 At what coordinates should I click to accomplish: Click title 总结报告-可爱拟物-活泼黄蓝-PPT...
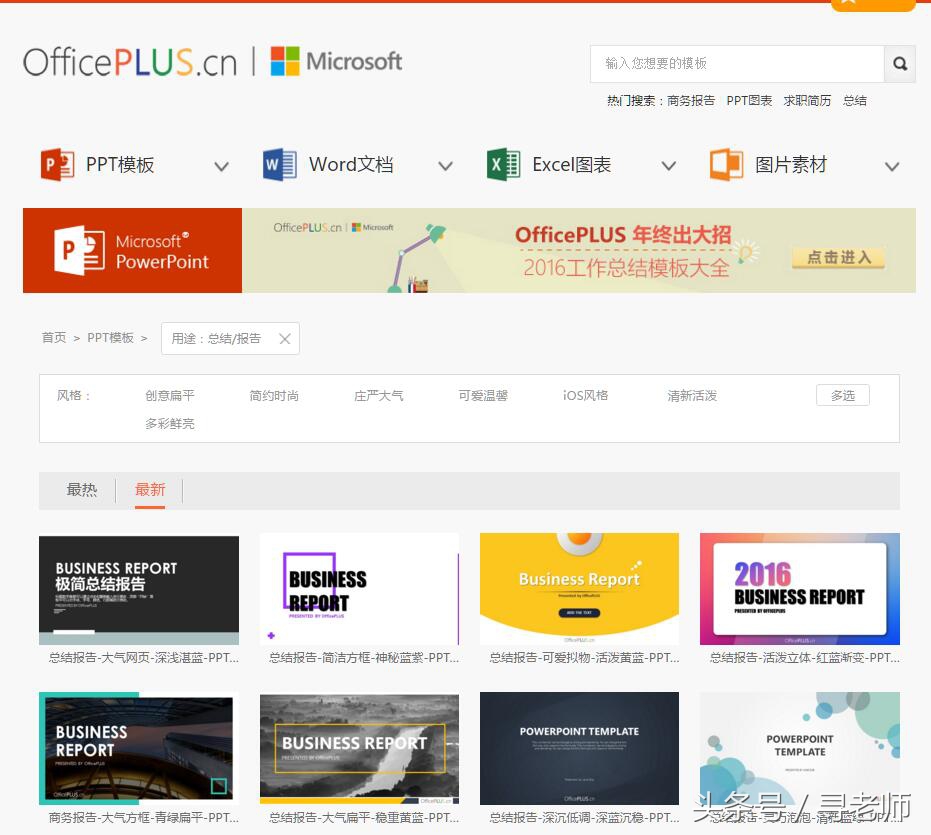(584, 658)
